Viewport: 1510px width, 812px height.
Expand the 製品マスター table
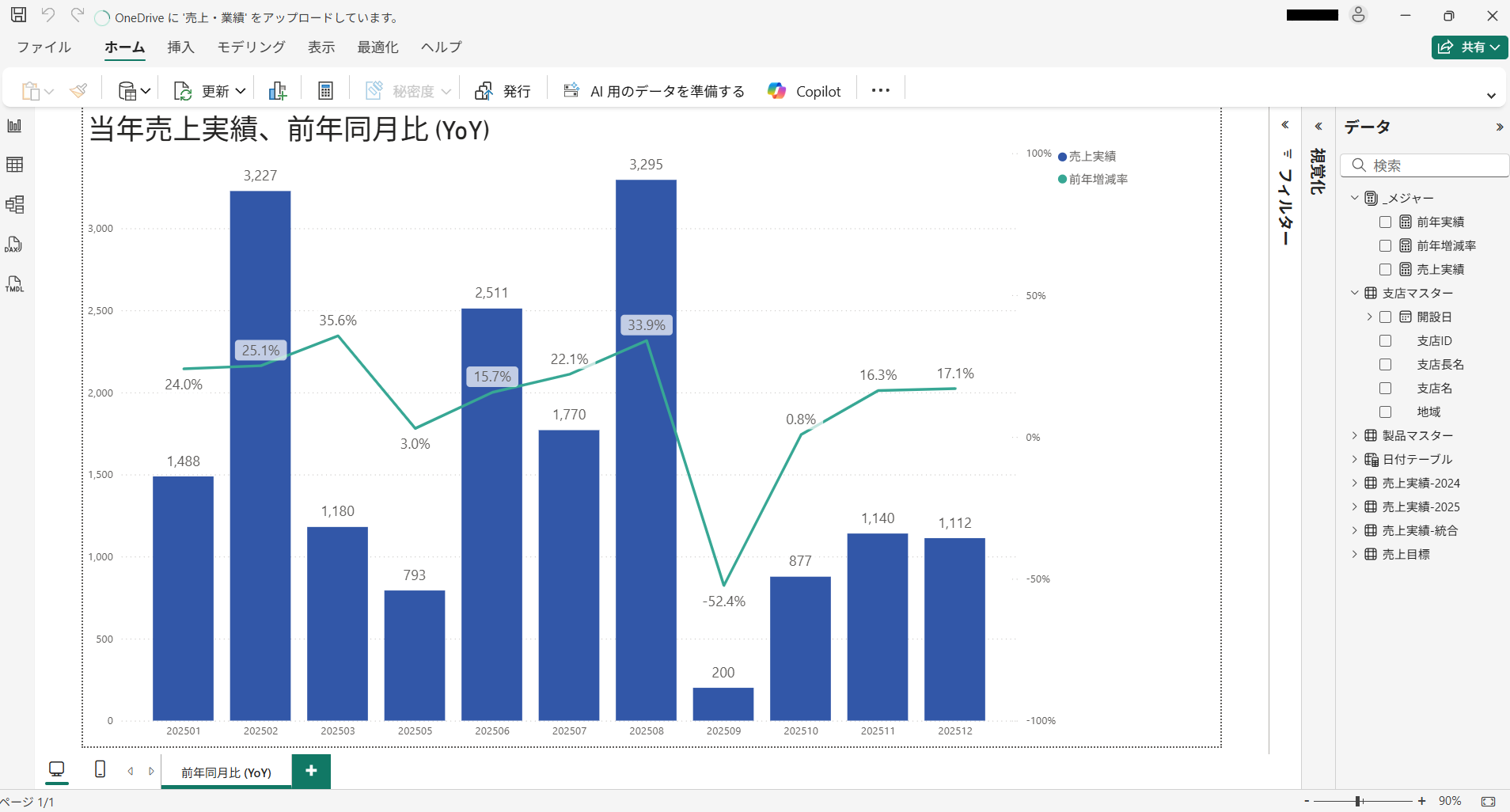[1354, 435]
